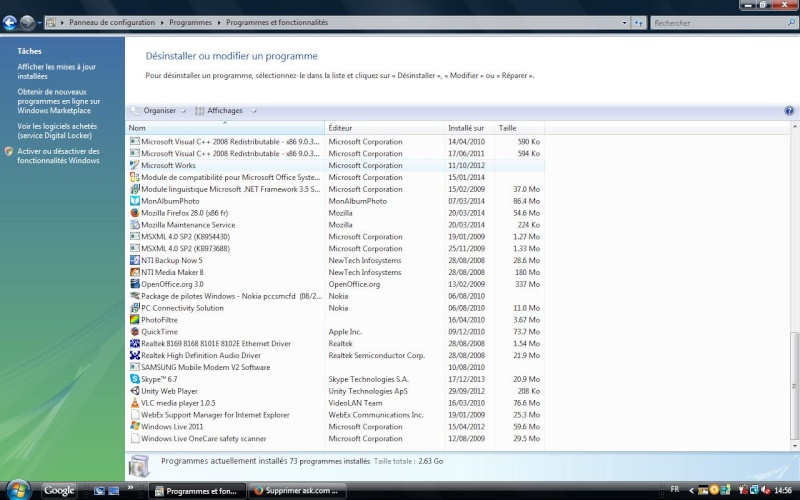Expand breadcrumb arrow after Programmes
The width and height of the screenshot is (800, 500).
219,22
